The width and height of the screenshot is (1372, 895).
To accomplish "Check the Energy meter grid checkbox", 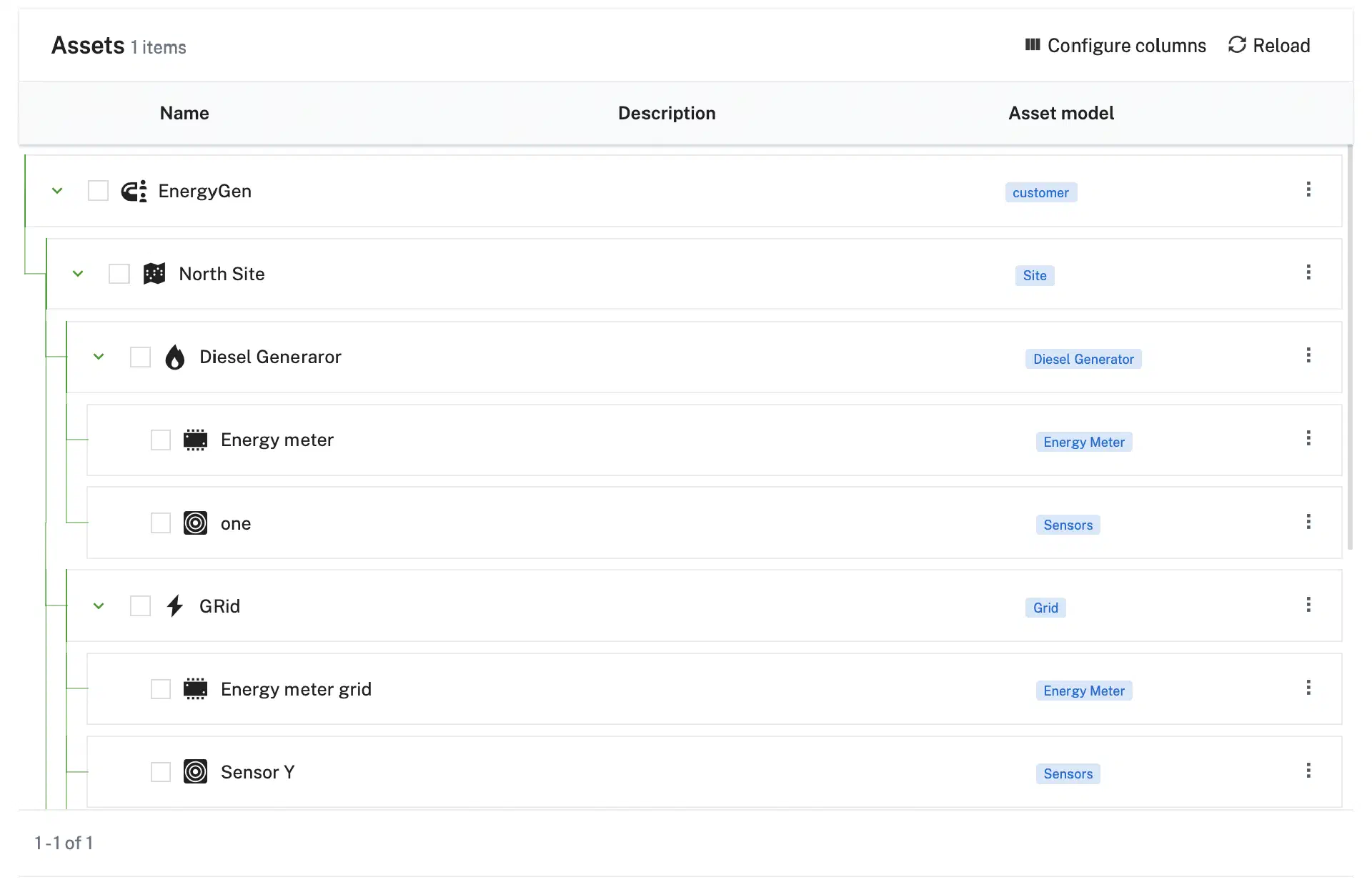I will (x=161, y=689).
